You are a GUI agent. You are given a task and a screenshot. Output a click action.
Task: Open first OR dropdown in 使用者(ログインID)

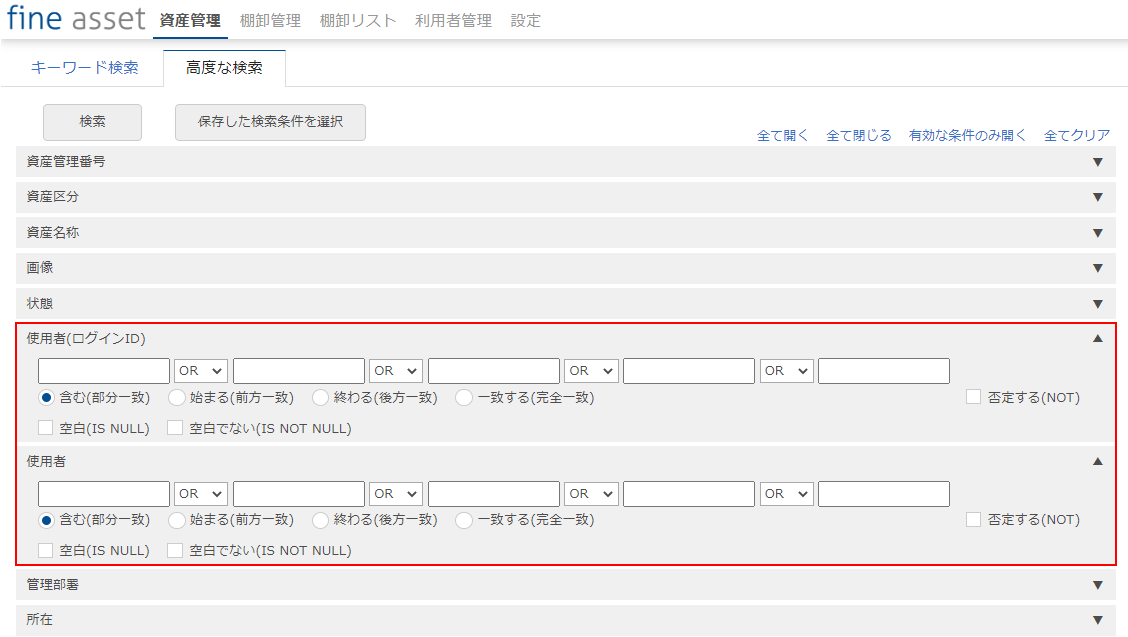[201, 371]
